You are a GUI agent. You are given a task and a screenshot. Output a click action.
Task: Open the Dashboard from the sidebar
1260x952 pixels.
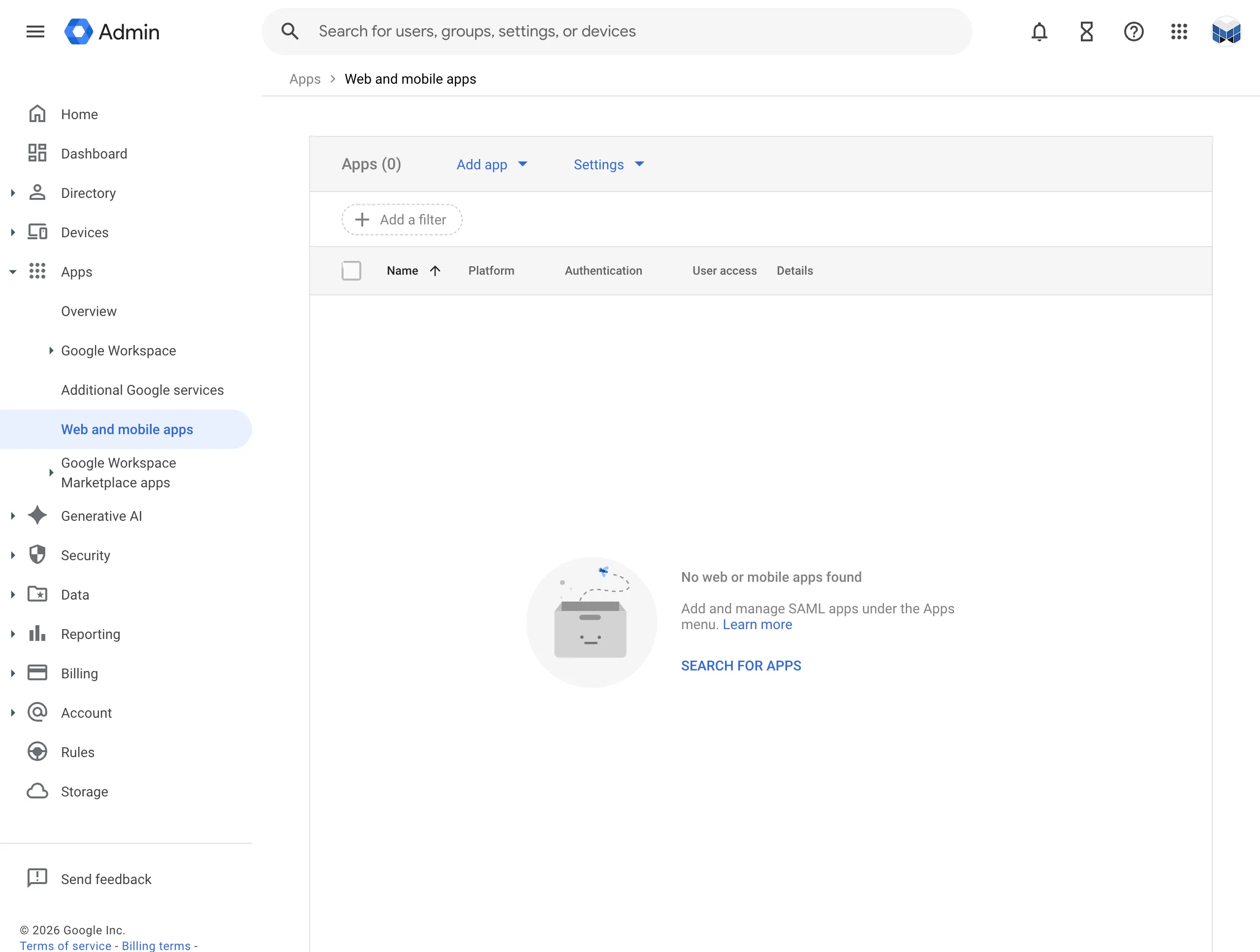coord(94,153)
